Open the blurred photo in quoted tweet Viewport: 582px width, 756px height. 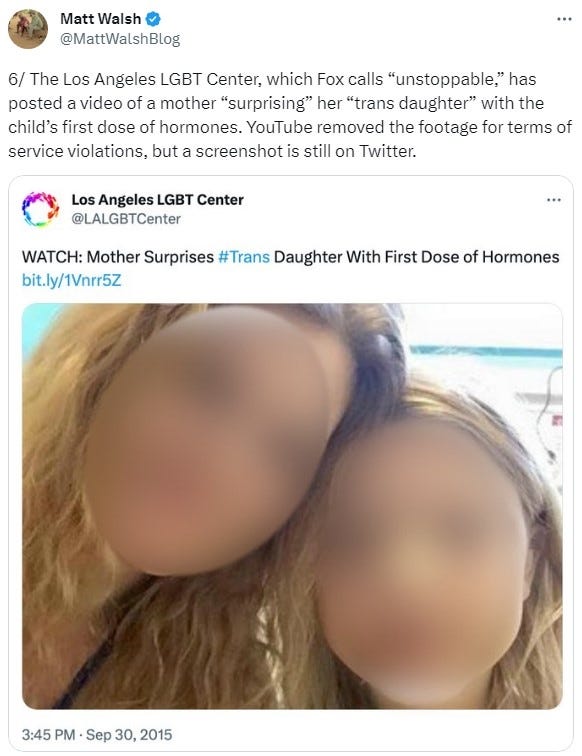[x=292, y=506]
